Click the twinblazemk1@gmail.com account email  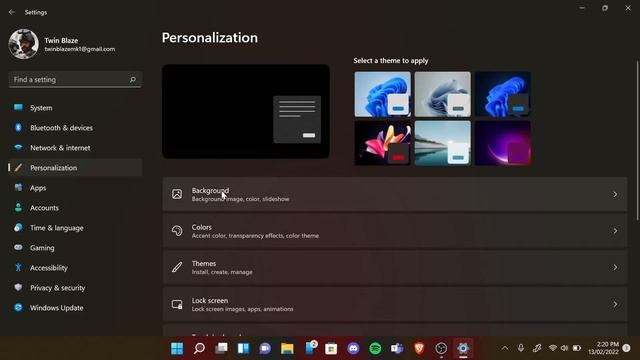tap(80, 49)
